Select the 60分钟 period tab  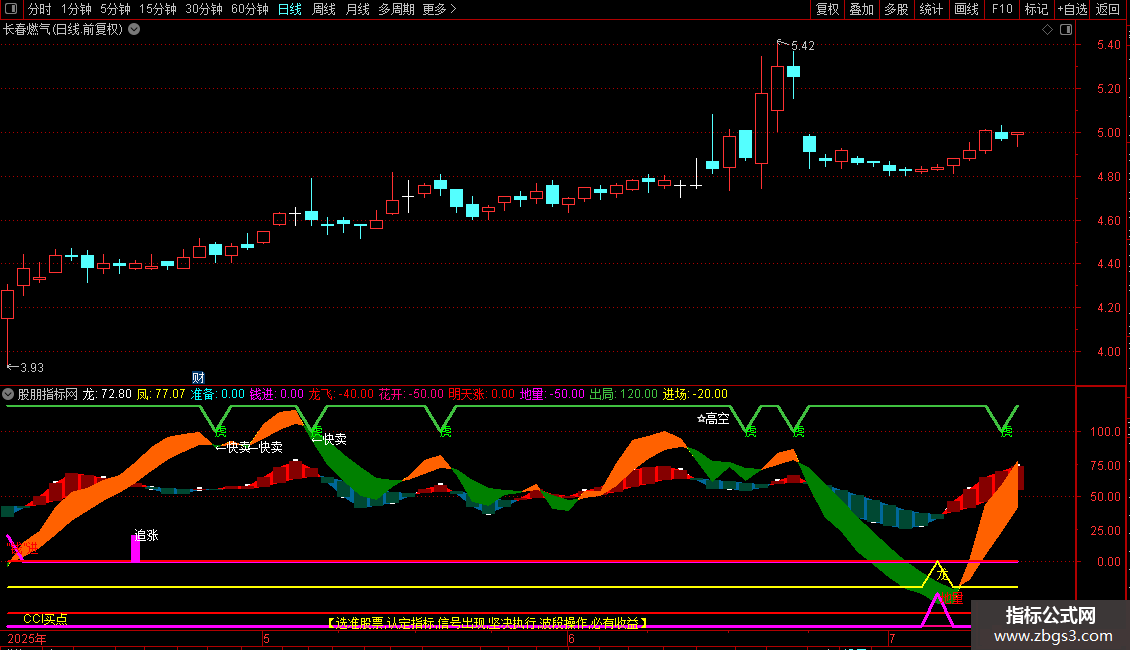250,9
